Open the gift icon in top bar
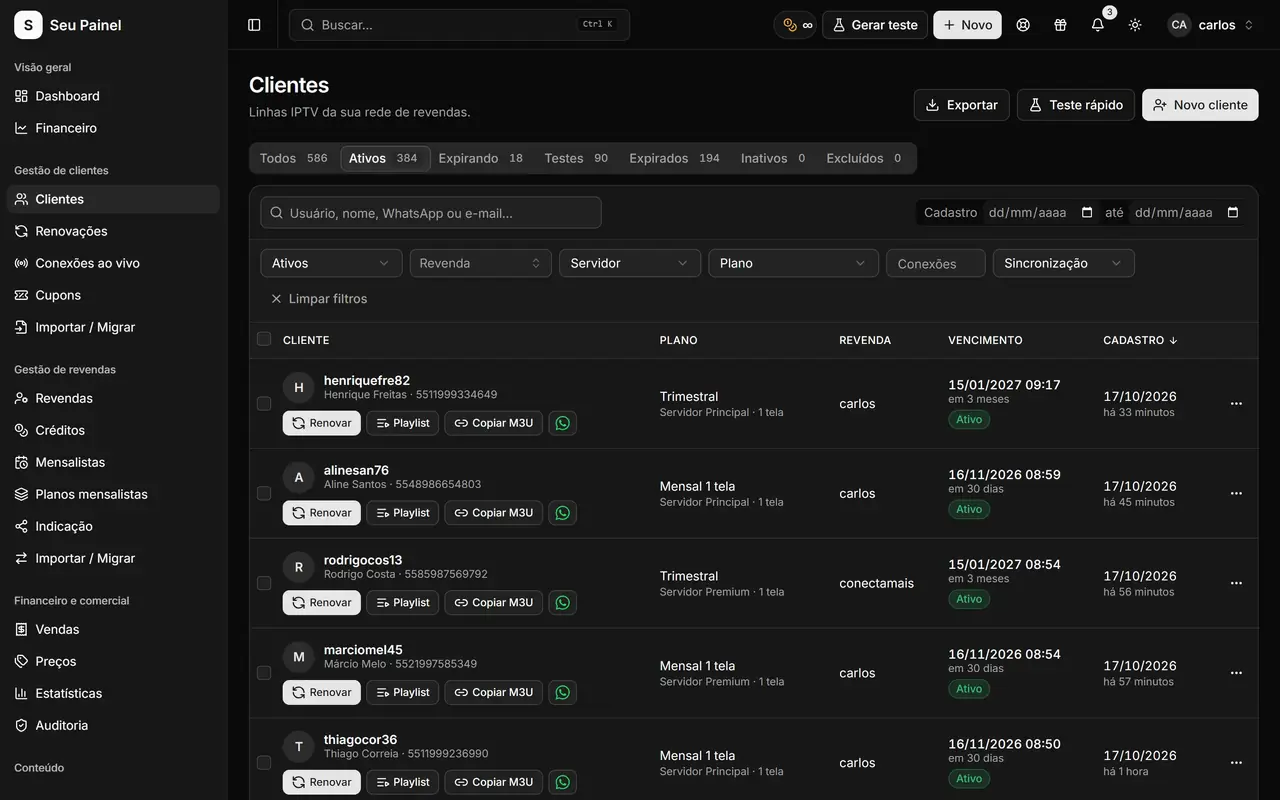The width and height of the screenshot is (1280, 800). [1060, 25]
